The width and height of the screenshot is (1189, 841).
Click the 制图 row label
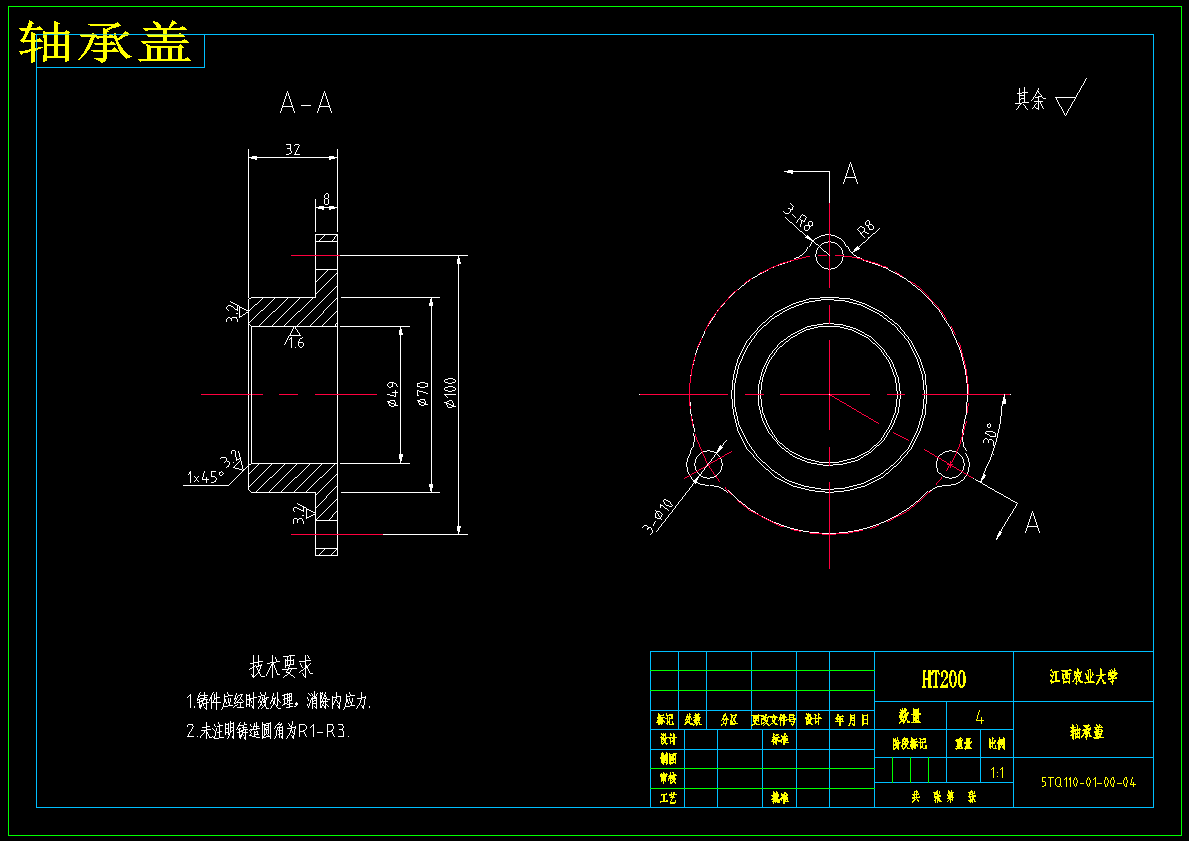point(668,759)
